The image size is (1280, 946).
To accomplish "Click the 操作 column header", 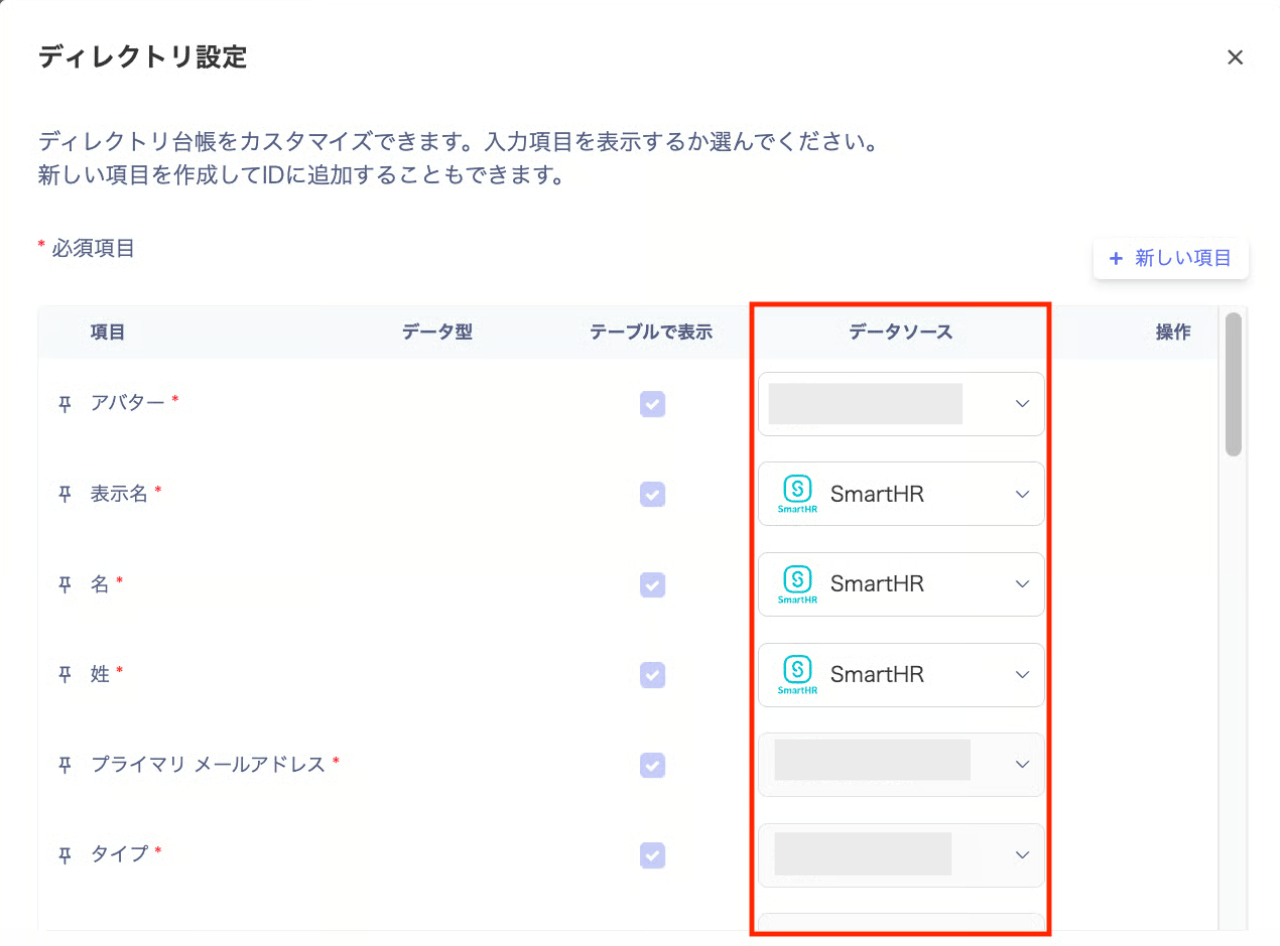I will [x=1173, y=333].
